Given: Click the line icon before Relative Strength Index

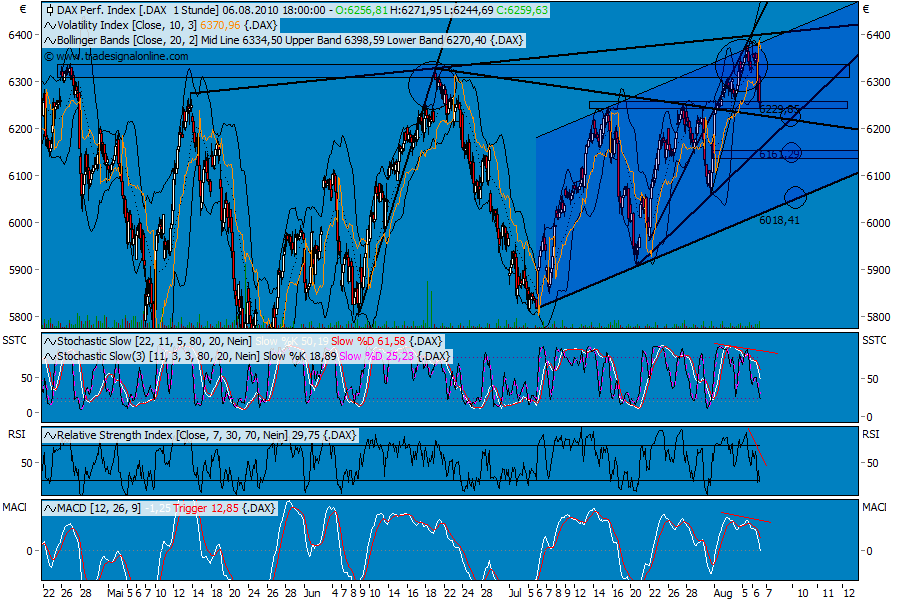Looking at the screenshot, I should (x=50, y=436).
